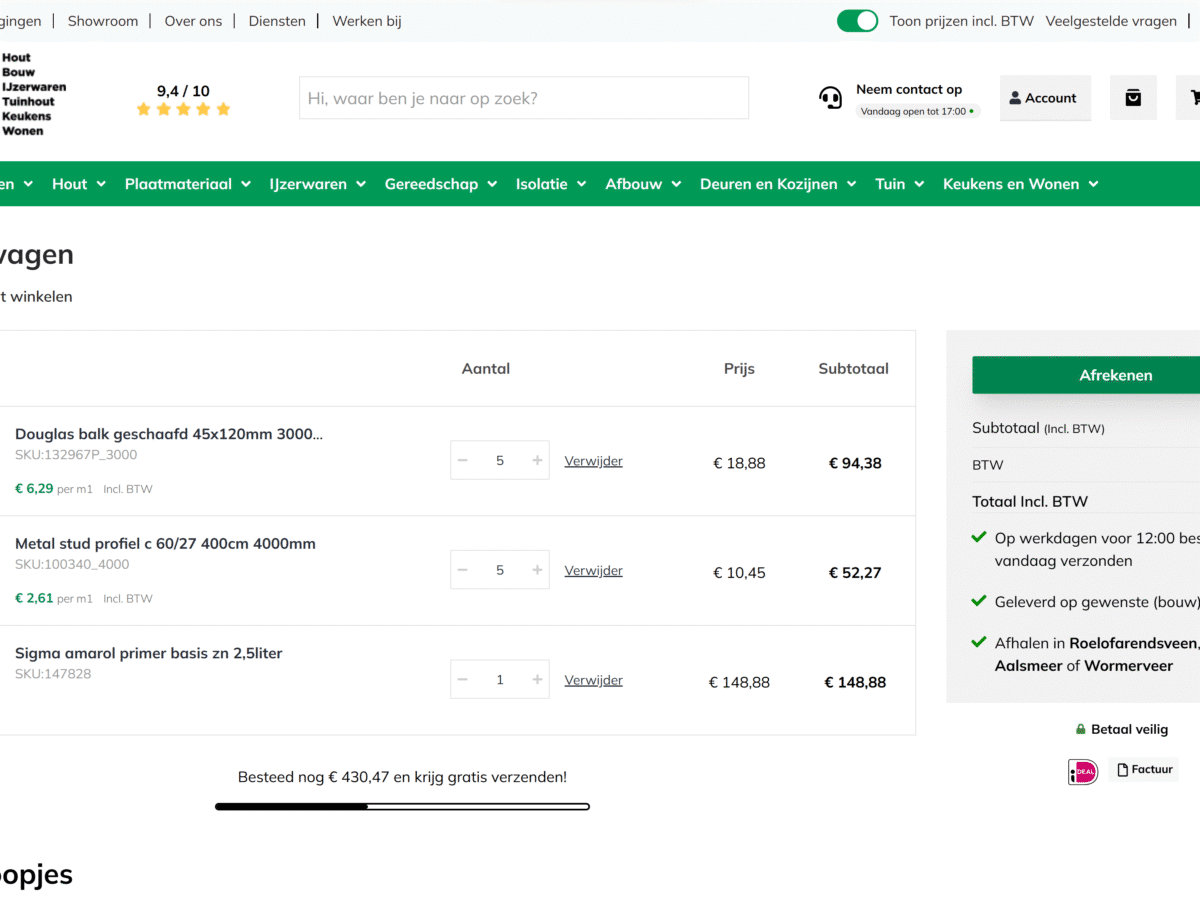Expand the Hout dropdown menu

(x=79, y=184)
